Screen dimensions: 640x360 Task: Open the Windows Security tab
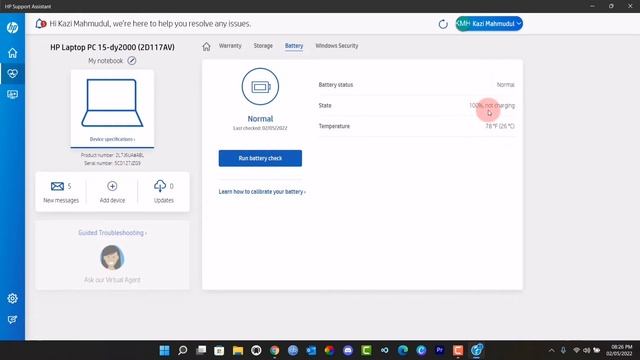tap(337, 46)
